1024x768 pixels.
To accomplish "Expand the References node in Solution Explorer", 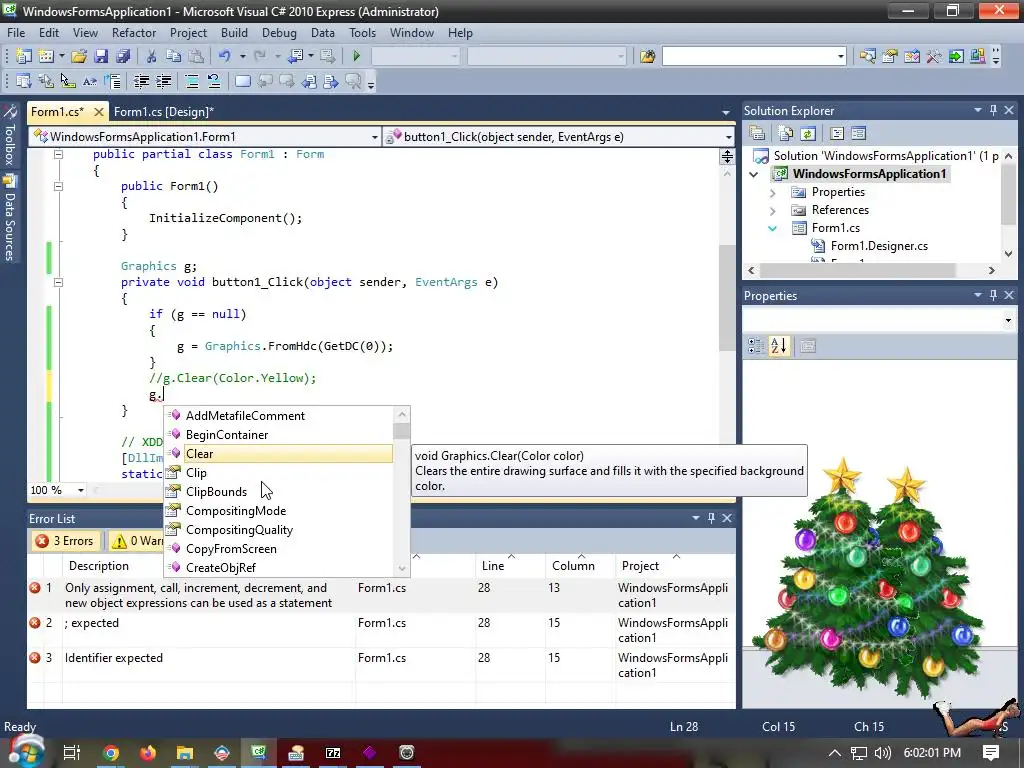I will pyautogui.click(x=773, y=210).
